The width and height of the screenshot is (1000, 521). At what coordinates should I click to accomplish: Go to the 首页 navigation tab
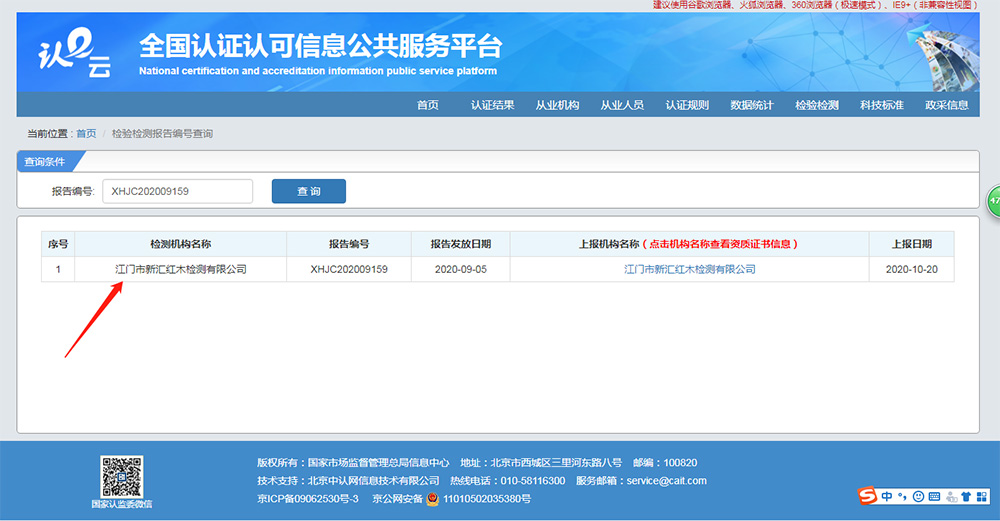coord(428,105)
